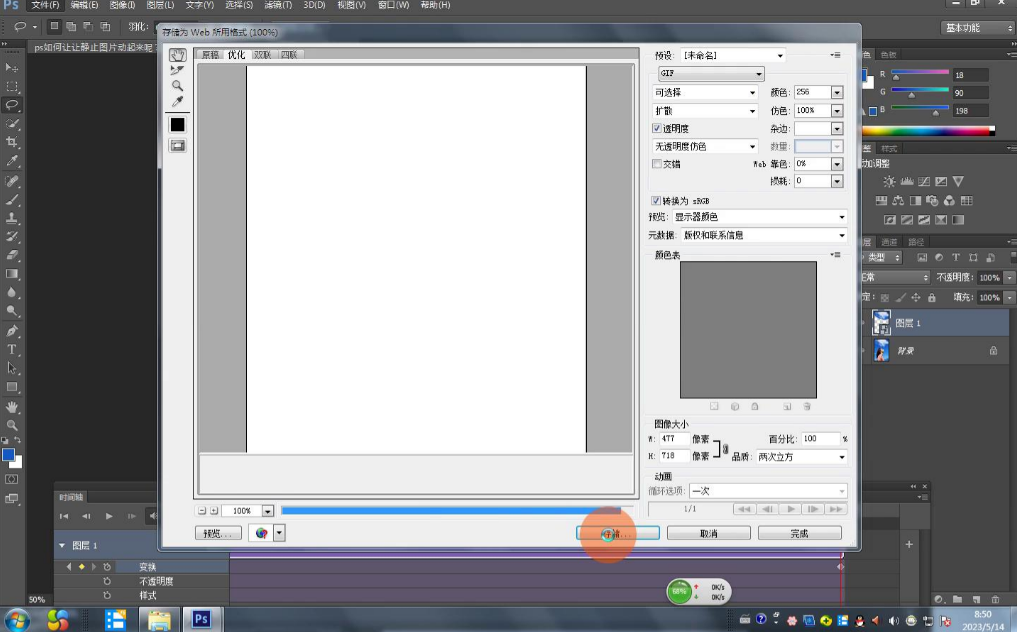Collapse the 图层 1 timeline track
1017x632 pixels.
(62, 546)
